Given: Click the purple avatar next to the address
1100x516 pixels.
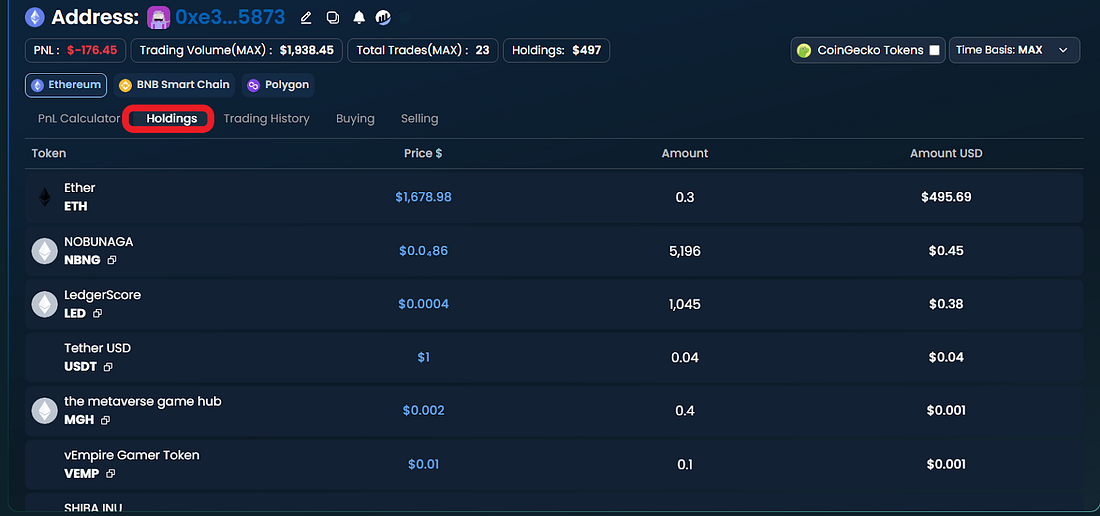Looking at the screenshot, I should (159, 18).
